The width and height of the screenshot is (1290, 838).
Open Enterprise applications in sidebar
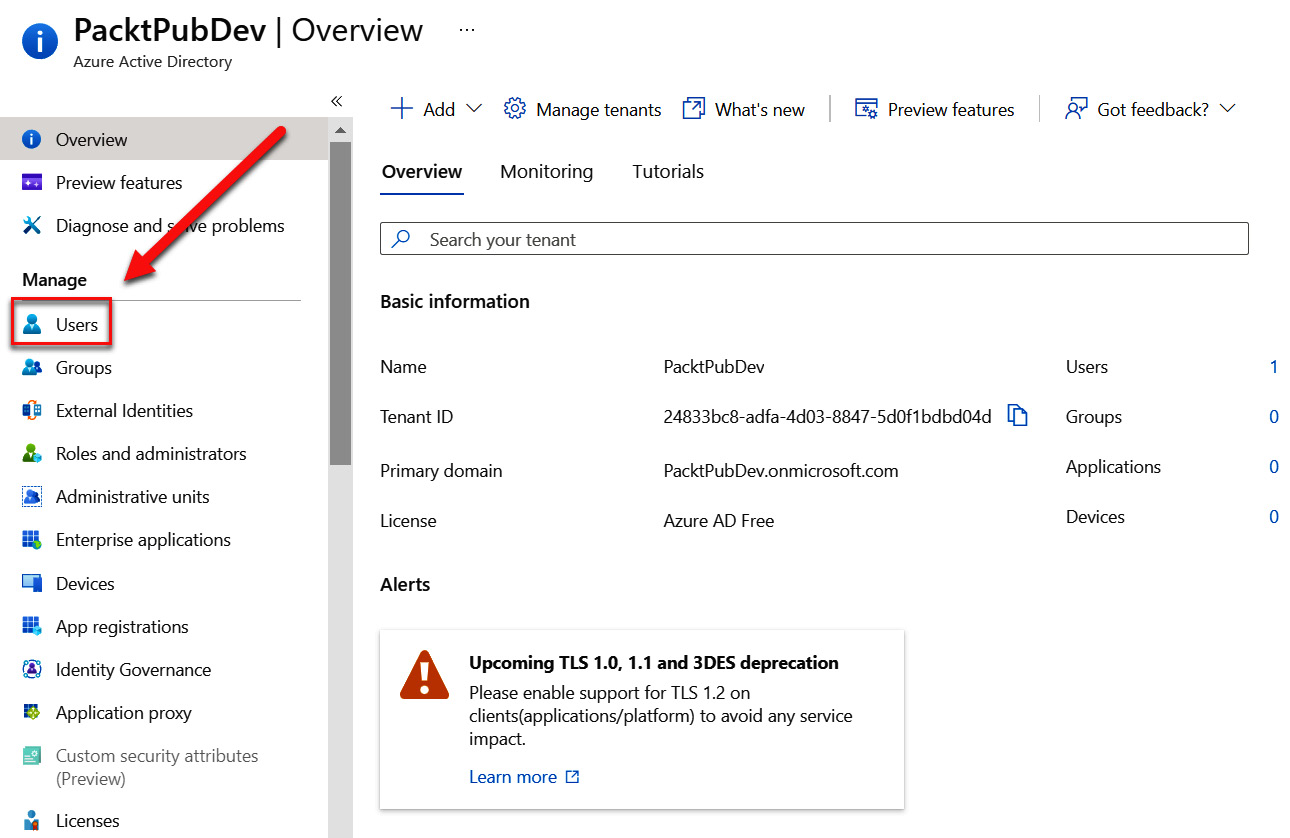pos(143,540)
